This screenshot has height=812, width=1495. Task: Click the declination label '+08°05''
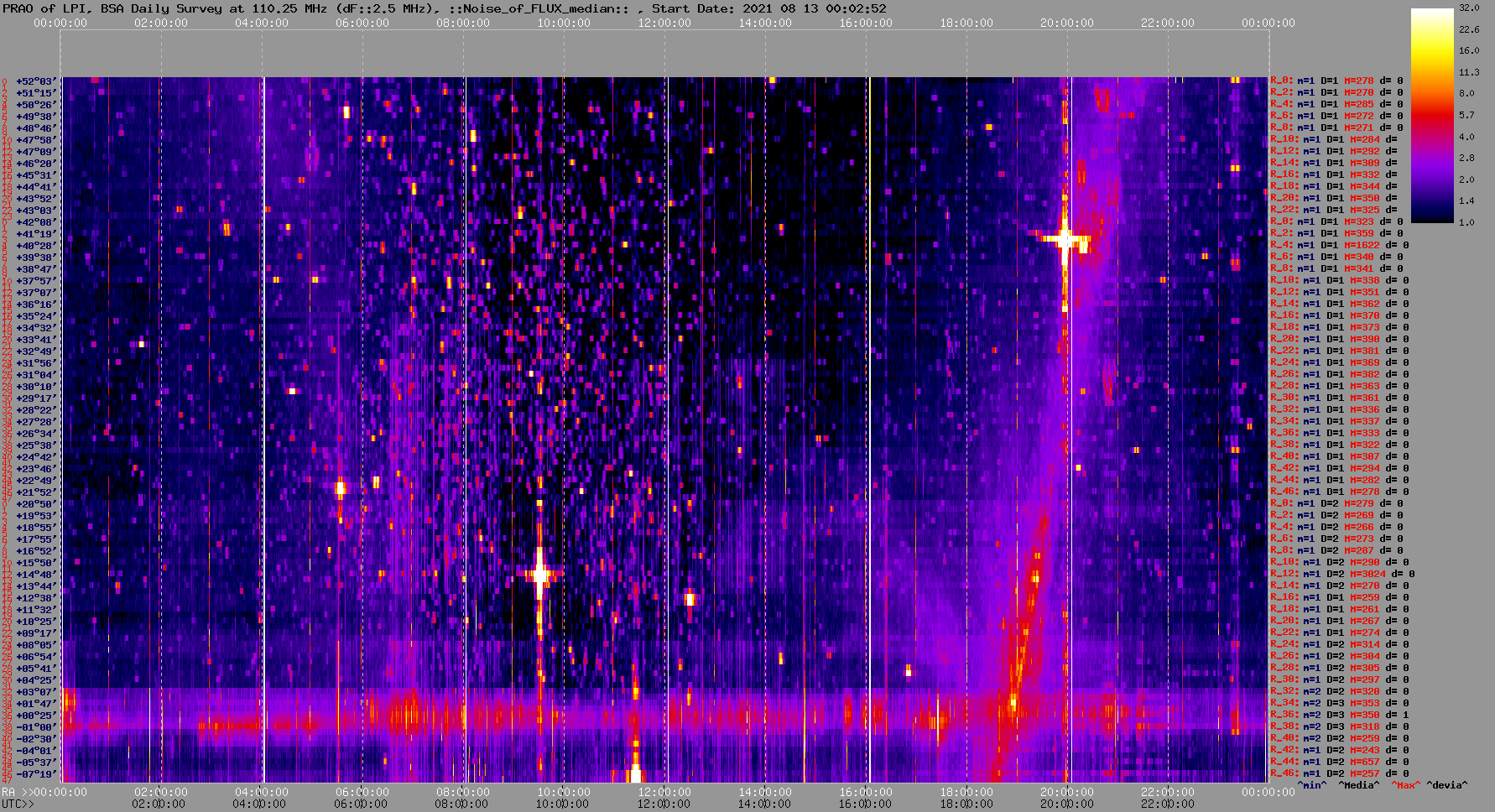coord(35,645)
